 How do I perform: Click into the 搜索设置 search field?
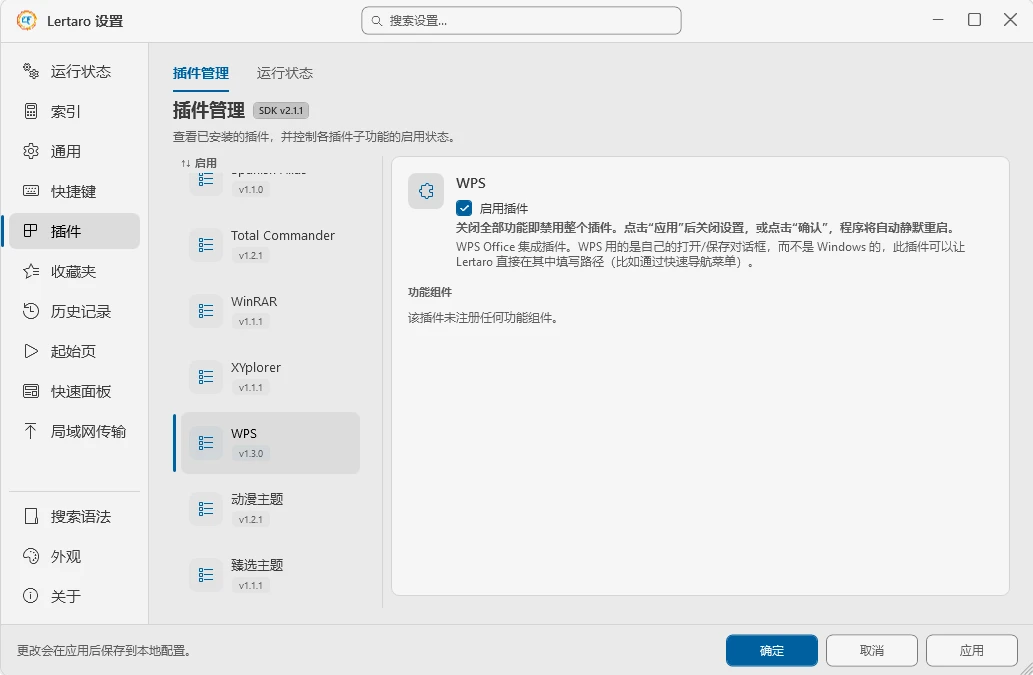[521, 21]
